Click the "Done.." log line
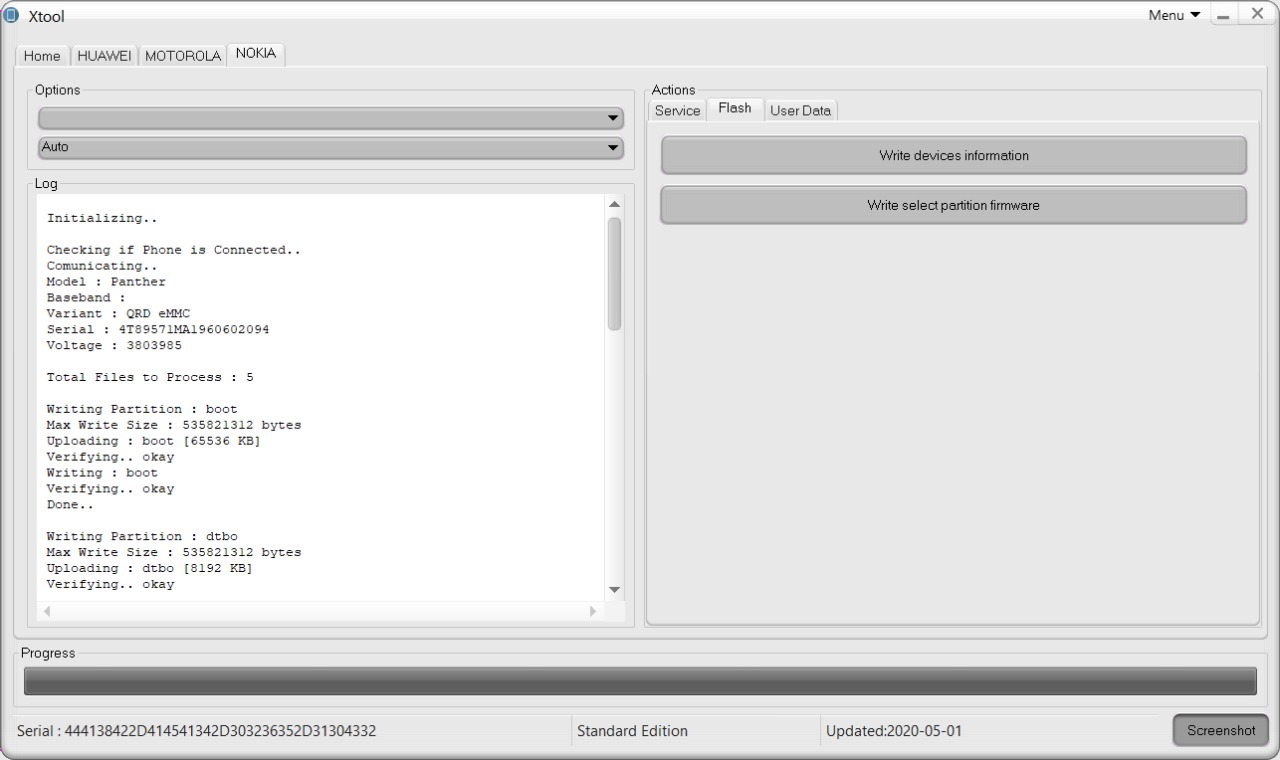Image resolution: width=1280 pixels, height=760 pixels. [70, 505]
